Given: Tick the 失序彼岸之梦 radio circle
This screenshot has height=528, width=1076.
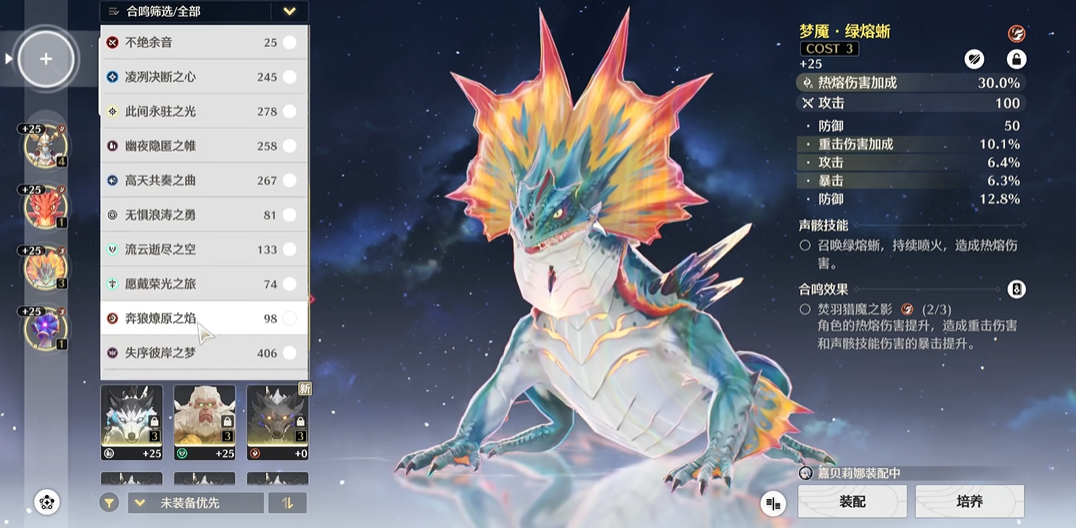Looking at the screenshot, I should [x=290, y=353].
